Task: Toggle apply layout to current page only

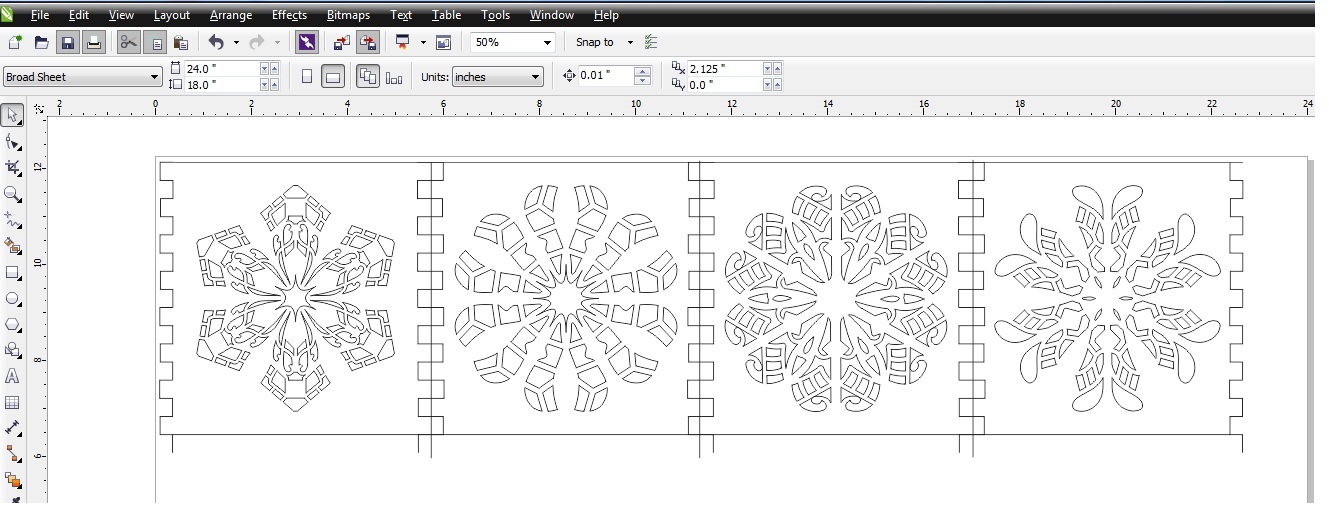Action: point(394,76)
